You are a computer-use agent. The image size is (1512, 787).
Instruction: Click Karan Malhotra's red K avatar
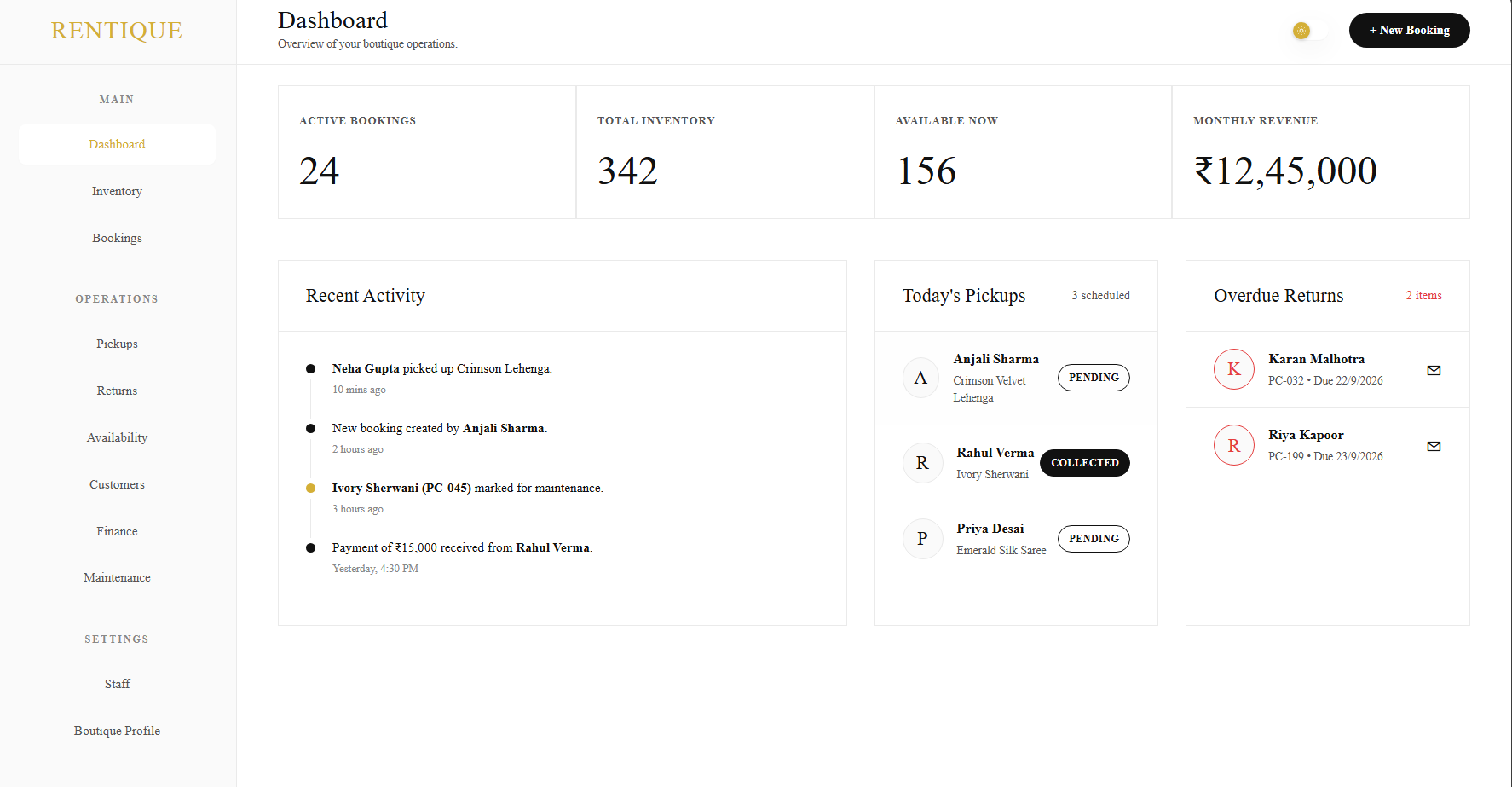[x=1234, y=369]
